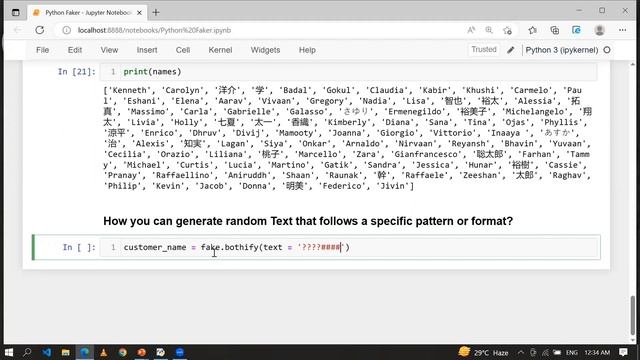This screenshot has height=360, width=640.
Task: Open the Edit menu
Action: click(75, 50)
